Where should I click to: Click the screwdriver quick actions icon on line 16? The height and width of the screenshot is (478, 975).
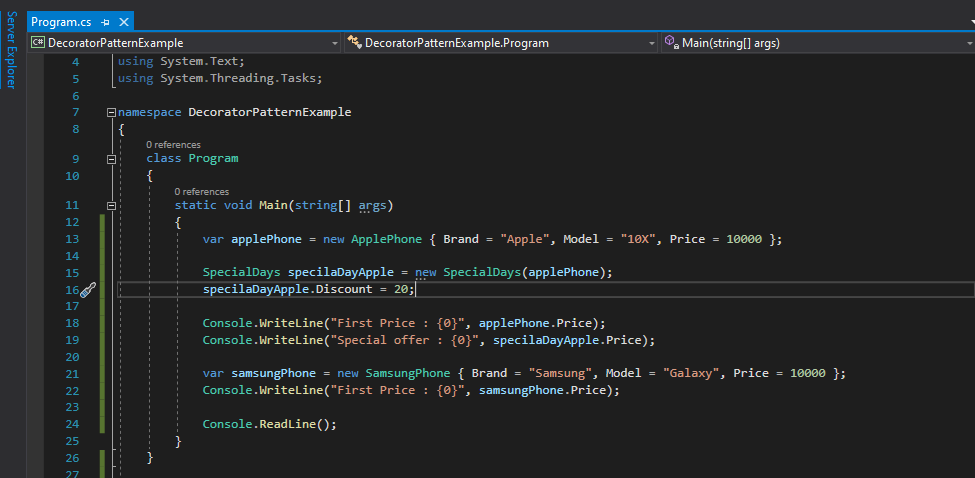pyautogui.click(x=88, y=290)
